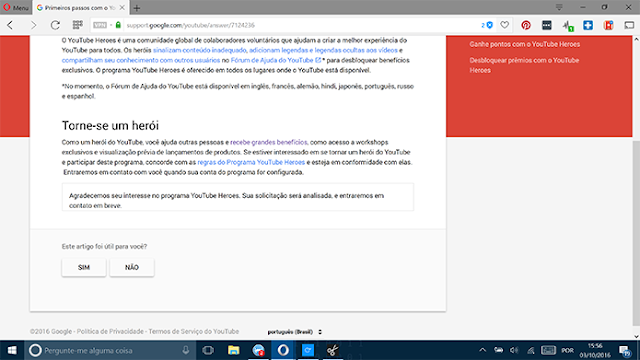Open a new tab with plus button
640x360 pixels.
click(x=137, y=8)
